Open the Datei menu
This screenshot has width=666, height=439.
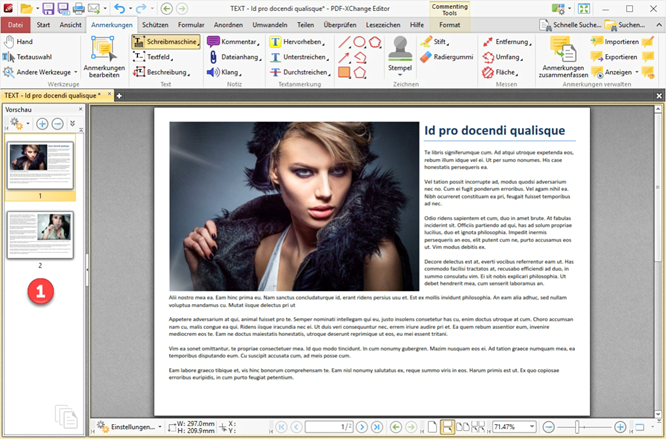pos(15,25)
